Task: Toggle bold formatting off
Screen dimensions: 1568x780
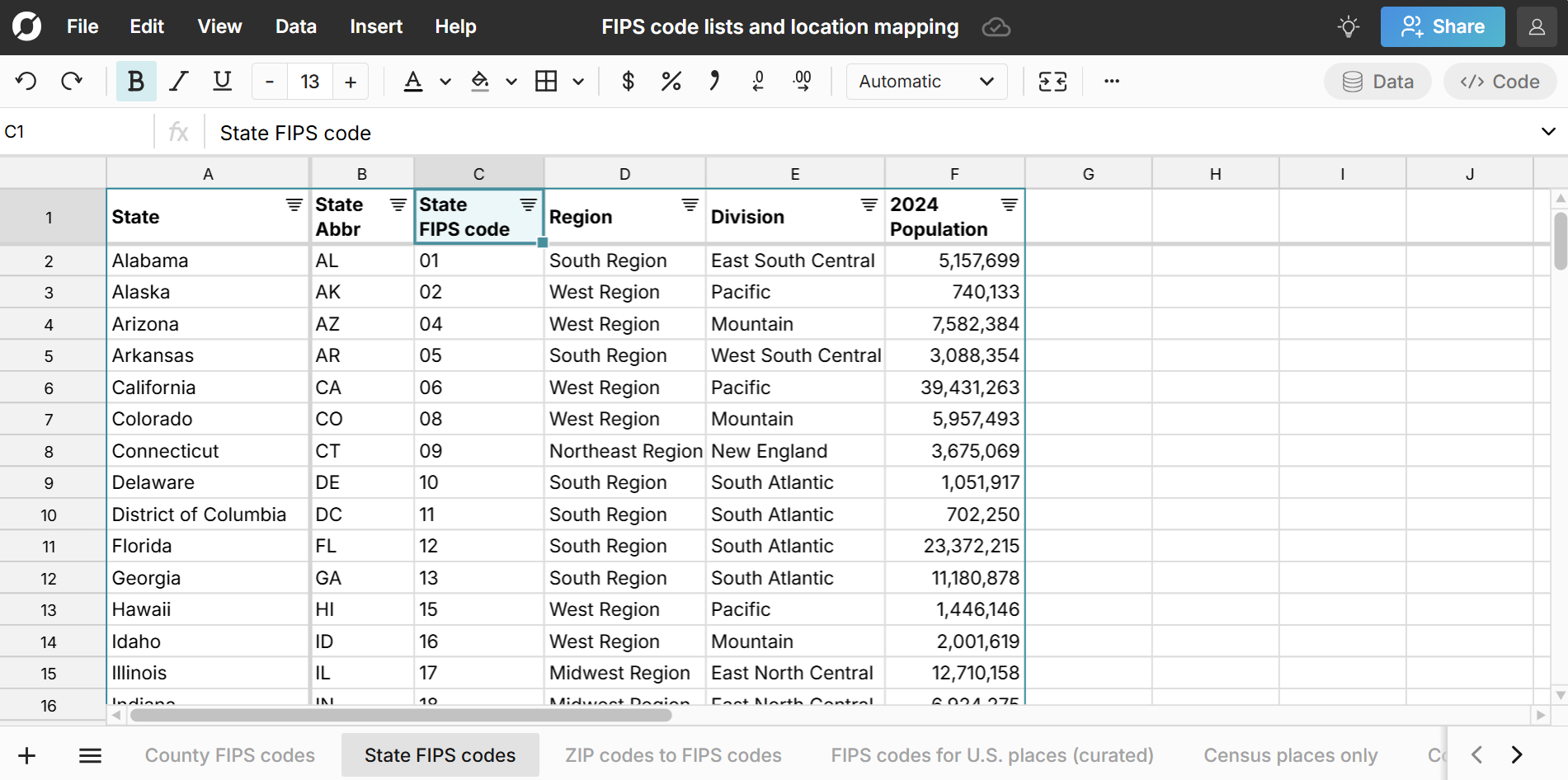Action: tap(136, 81)
